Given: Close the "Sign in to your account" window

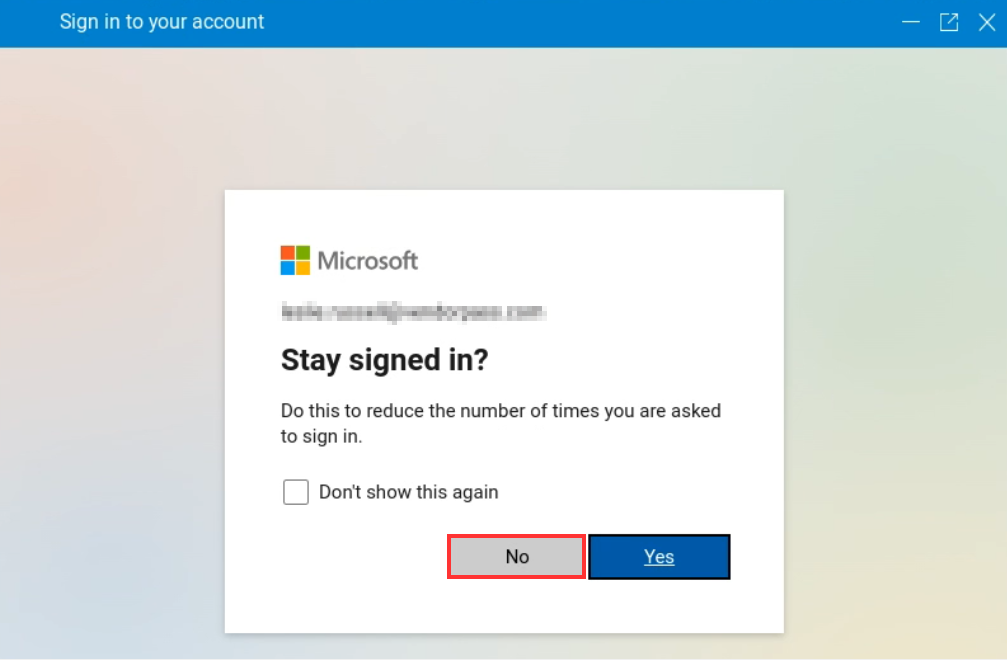Looking at the screenshot, I should (x=986, y=22).
